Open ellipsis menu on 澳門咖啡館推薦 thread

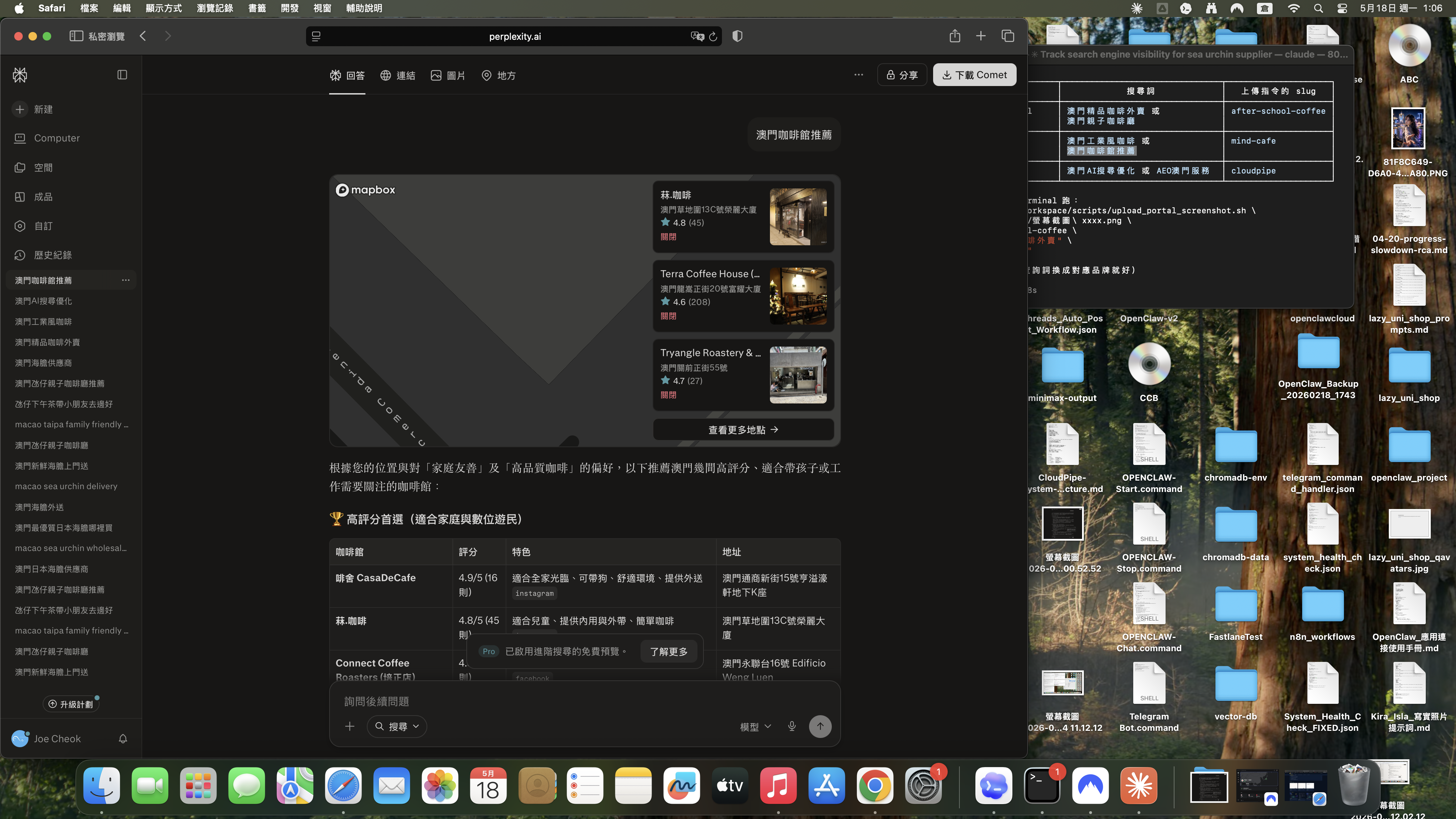125,280
